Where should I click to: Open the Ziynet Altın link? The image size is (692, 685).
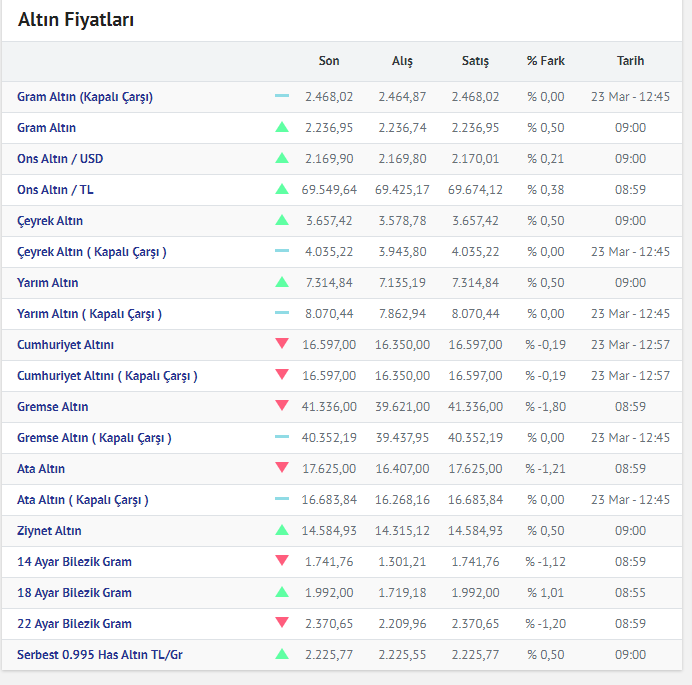click(x=49, y=531)
